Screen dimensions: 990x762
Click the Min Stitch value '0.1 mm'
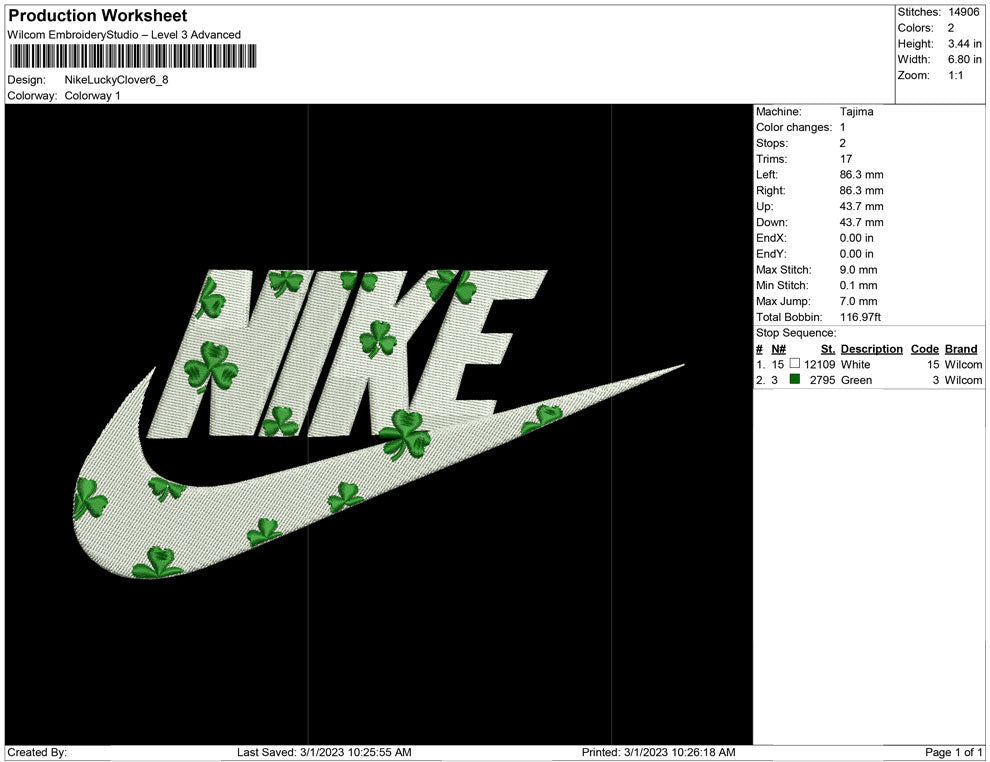click(859, 285)
